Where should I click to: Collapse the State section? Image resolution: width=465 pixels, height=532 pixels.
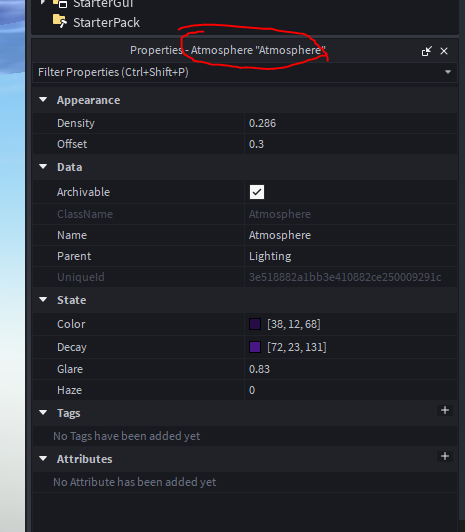pyautogui.click(x=43, y=300)
